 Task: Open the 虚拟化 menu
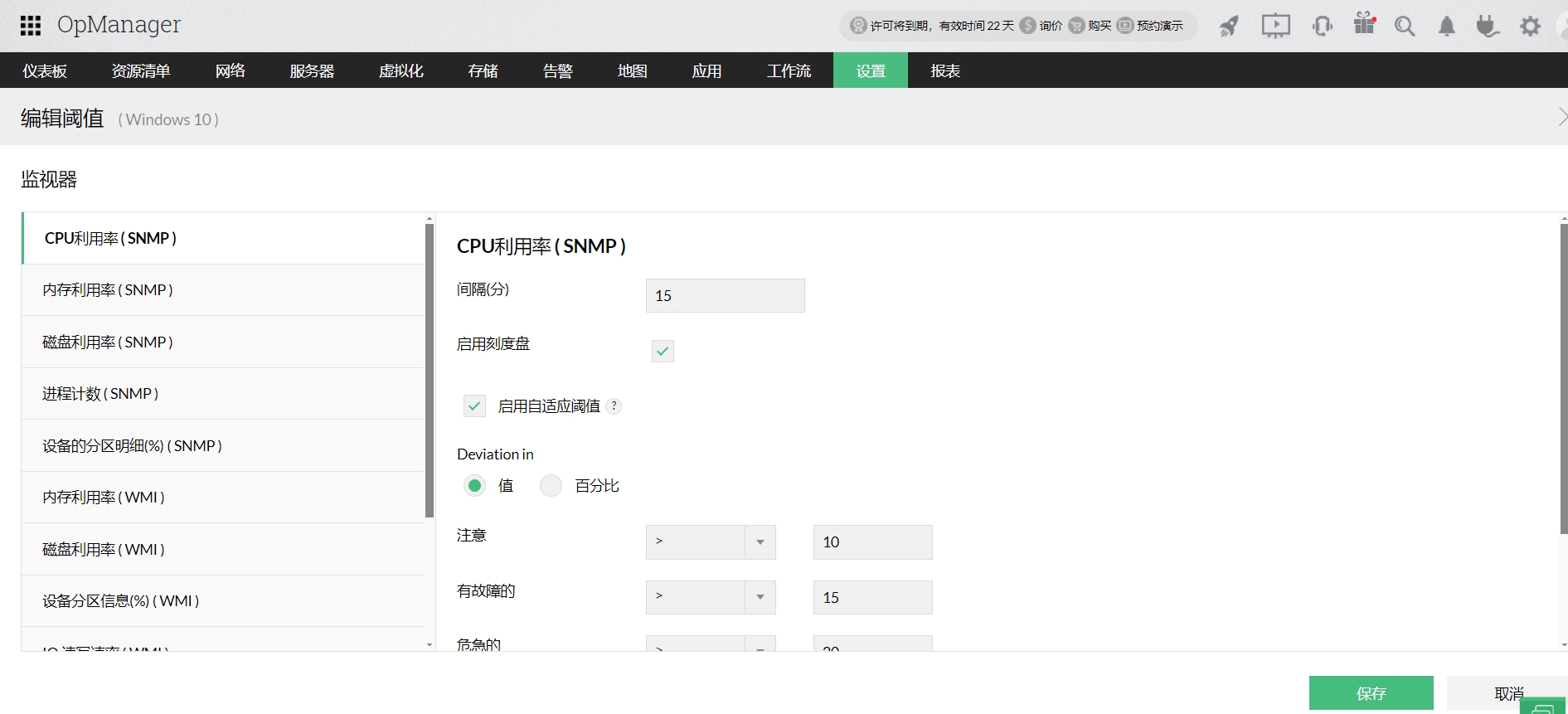[x=401, y=70]
